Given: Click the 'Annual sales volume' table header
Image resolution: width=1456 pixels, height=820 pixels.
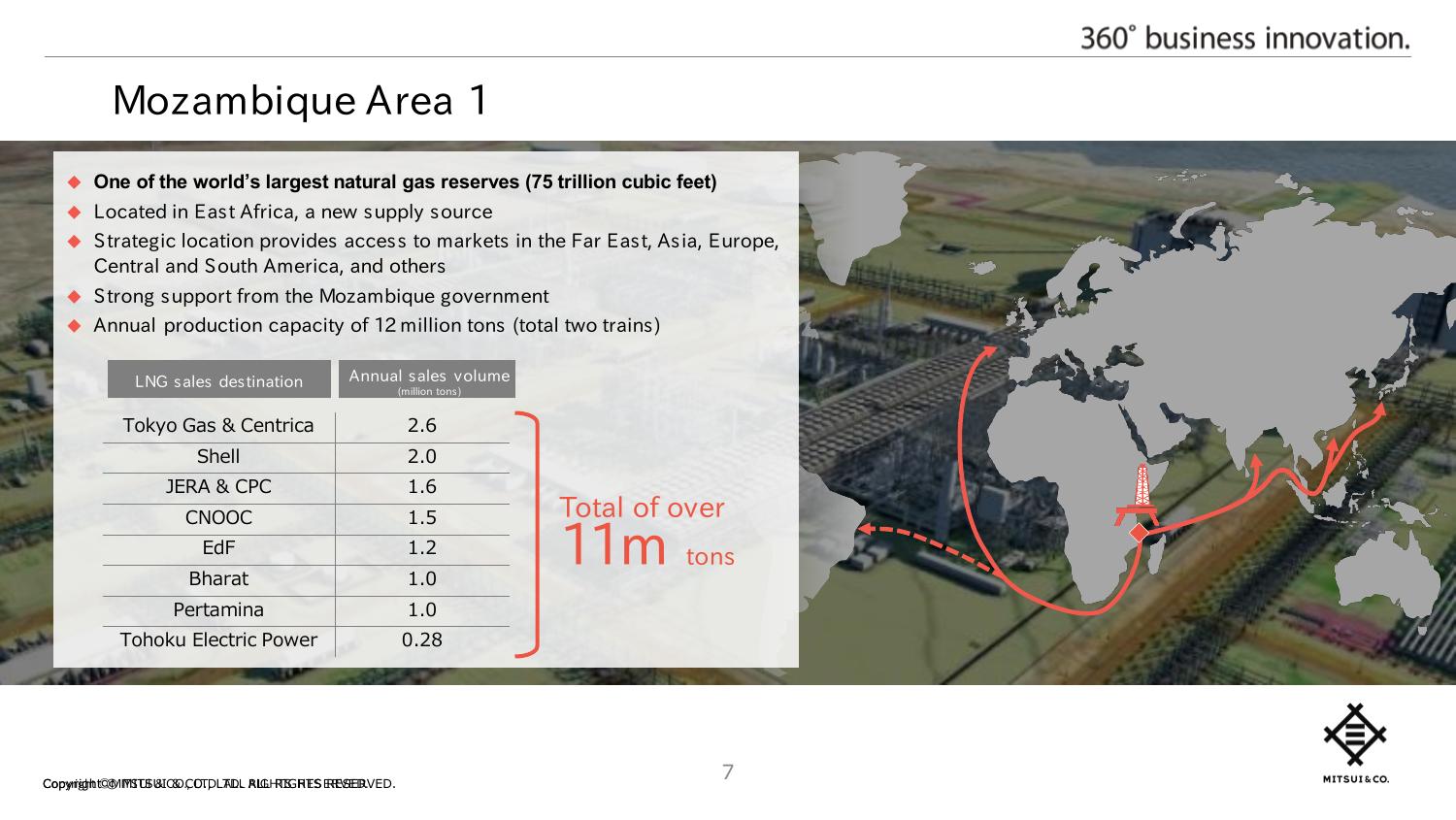Looking at the screenshot, I should 427,379.
